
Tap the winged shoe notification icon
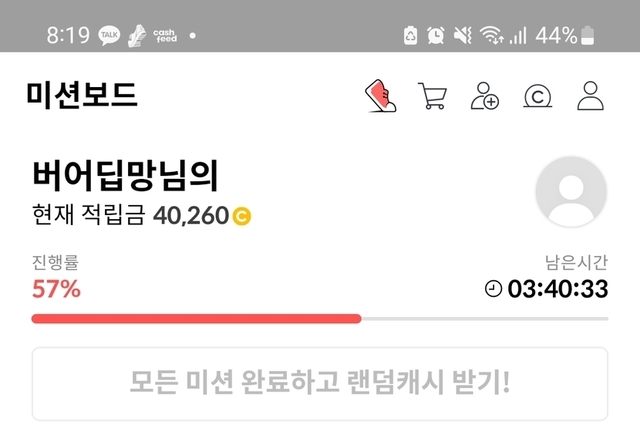click(x=137, y=36)
